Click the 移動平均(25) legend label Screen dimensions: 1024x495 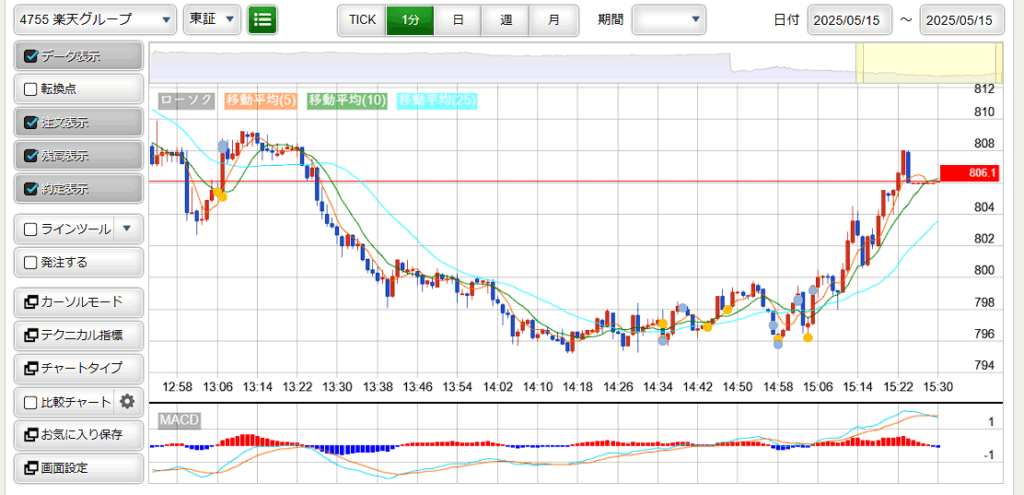438,100
